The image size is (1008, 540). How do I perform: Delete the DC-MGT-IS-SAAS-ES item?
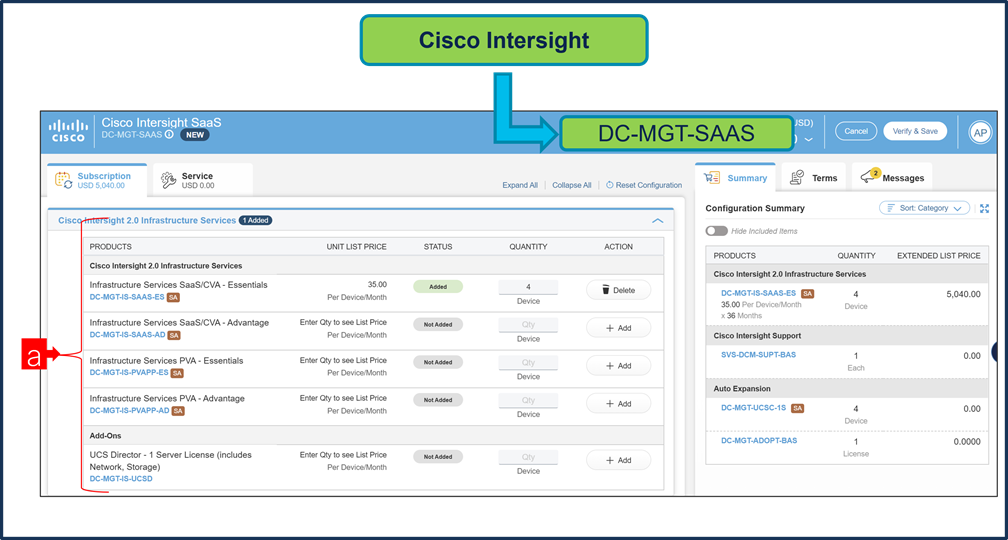pos(618,290)
